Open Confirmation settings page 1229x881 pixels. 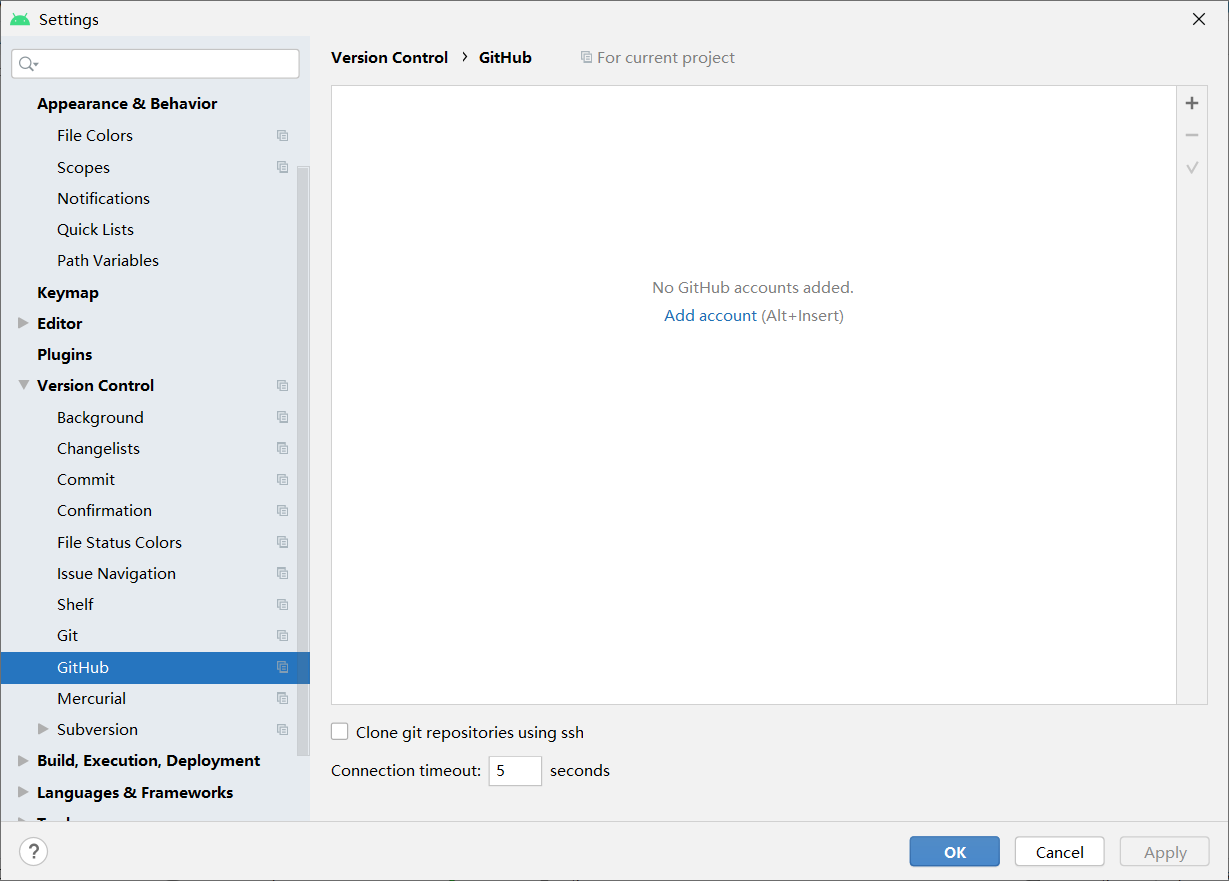(x=104, y=510)
